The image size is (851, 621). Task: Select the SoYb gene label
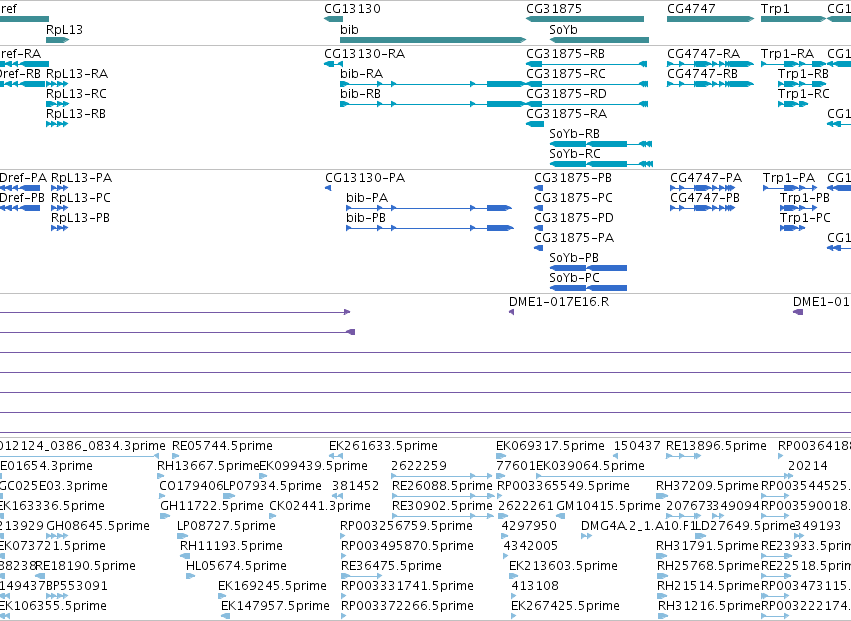563,29
